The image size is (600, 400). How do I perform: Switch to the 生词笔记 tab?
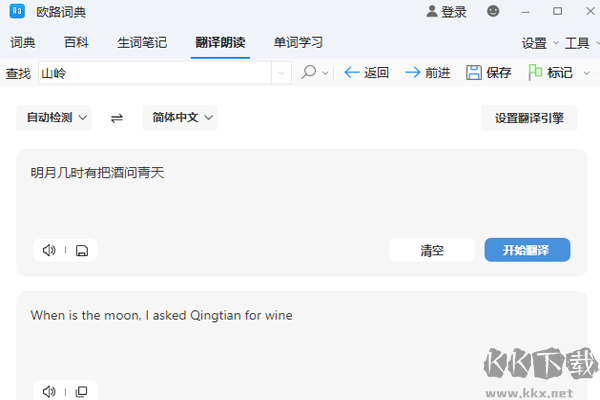(x=142, y=43)
